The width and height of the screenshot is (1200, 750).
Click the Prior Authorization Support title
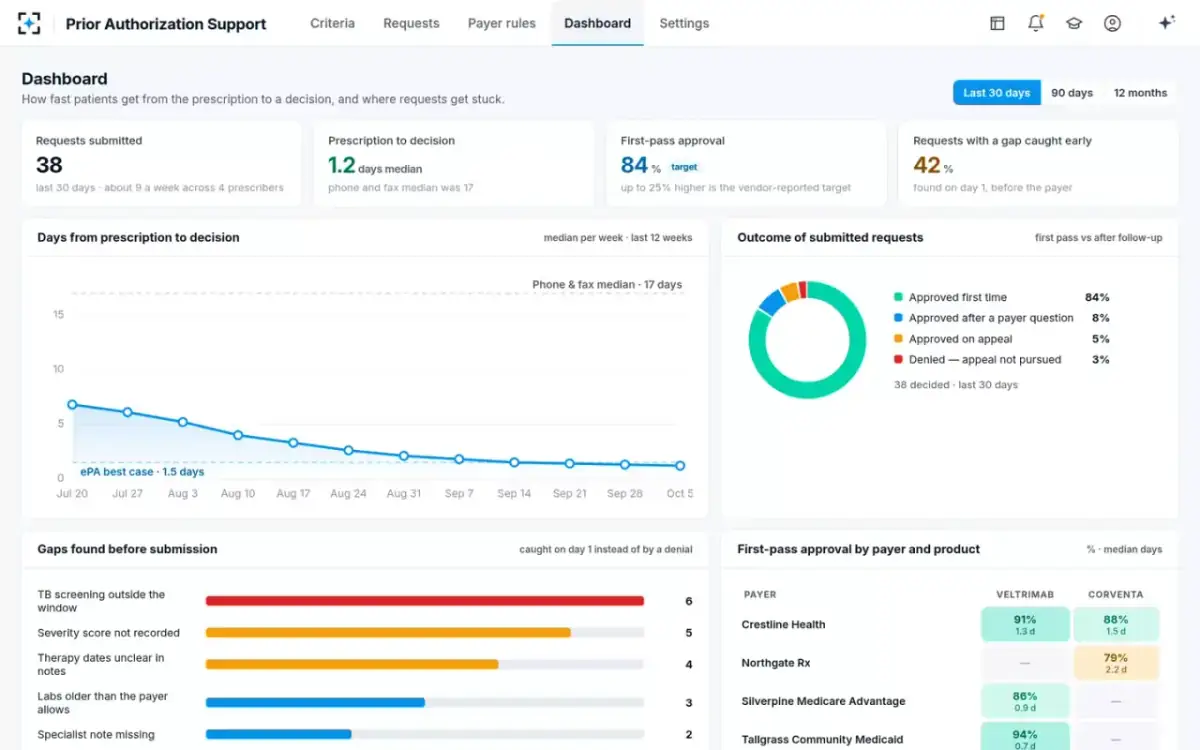pyautogui.click(x=166, y=24)
